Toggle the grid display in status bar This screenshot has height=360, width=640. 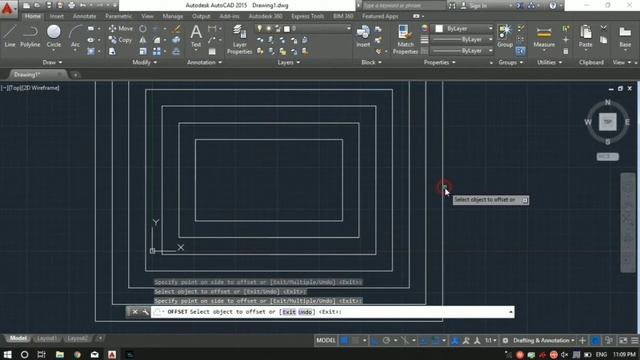coord(344,340)
